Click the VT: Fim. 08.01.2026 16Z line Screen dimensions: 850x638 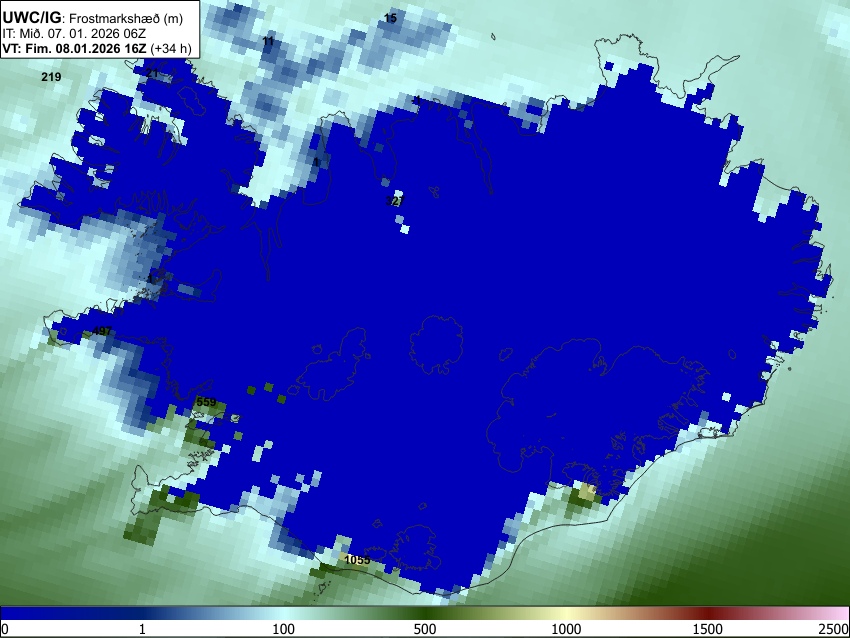96,48
